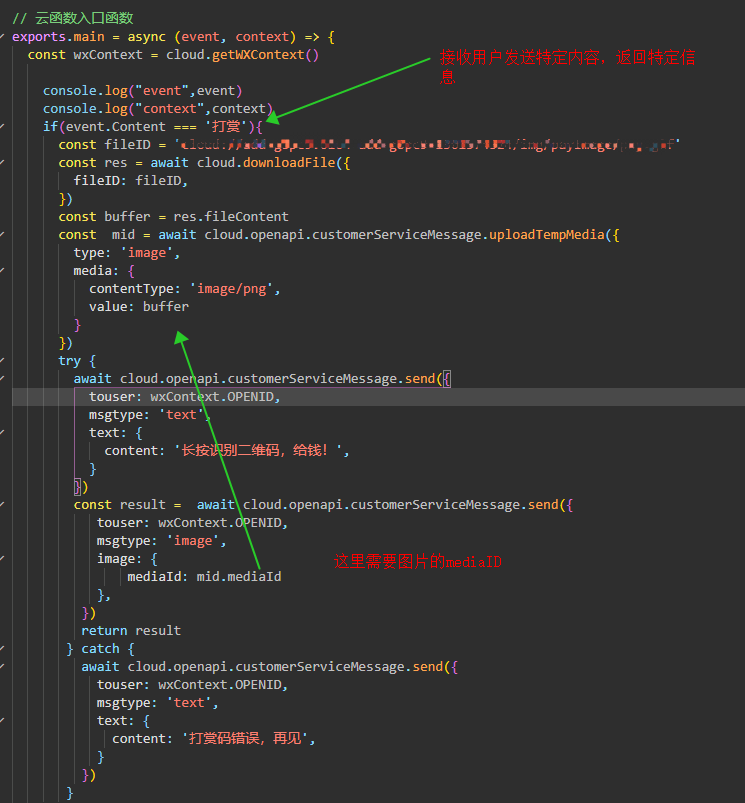The width and height of the screenshot is (745, 803).
Task: Click the highlighted 'touser: wxContext.OPENID,' line
Action: [x=185, y=397]
